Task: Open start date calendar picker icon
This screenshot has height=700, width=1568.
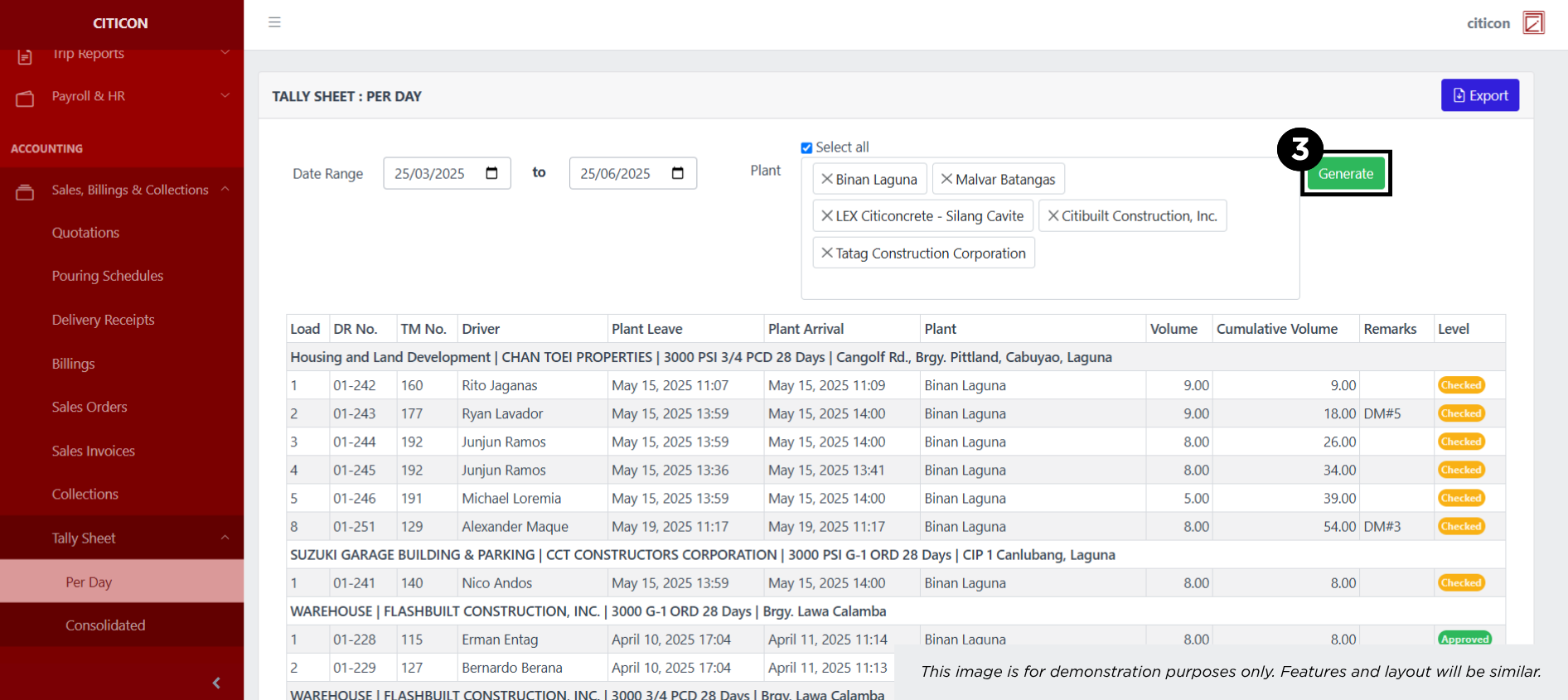Action: point(491,173)
